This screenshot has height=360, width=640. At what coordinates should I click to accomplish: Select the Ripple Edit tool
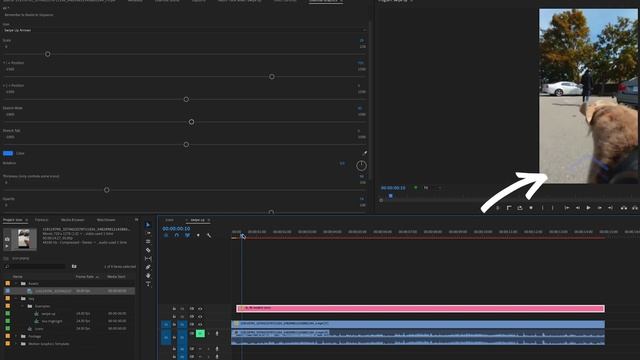coord(148,242)
